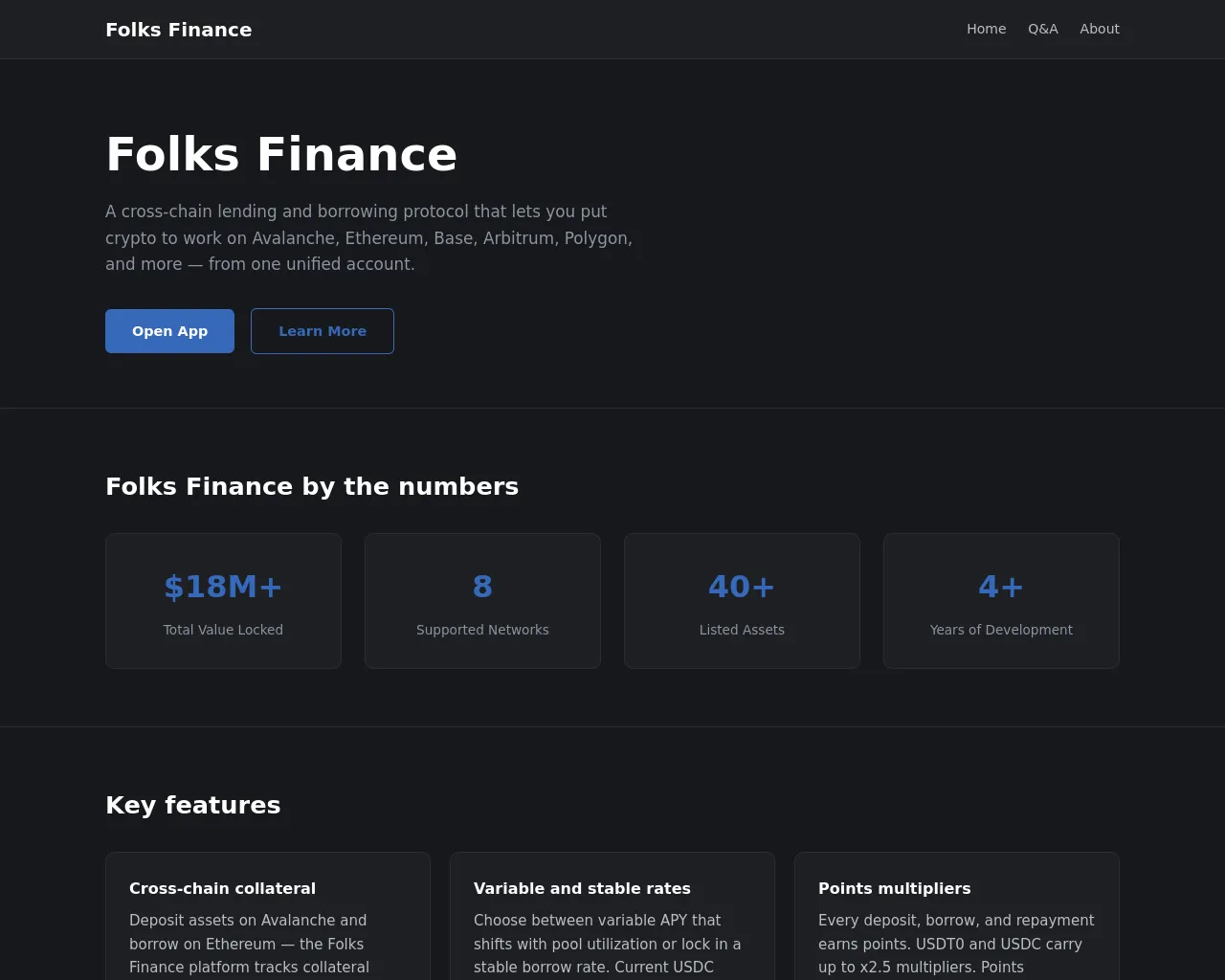Open the Q&A nav link
Image resolution: width=1225 pixels, height=980 pixels.
[1043, 29]
